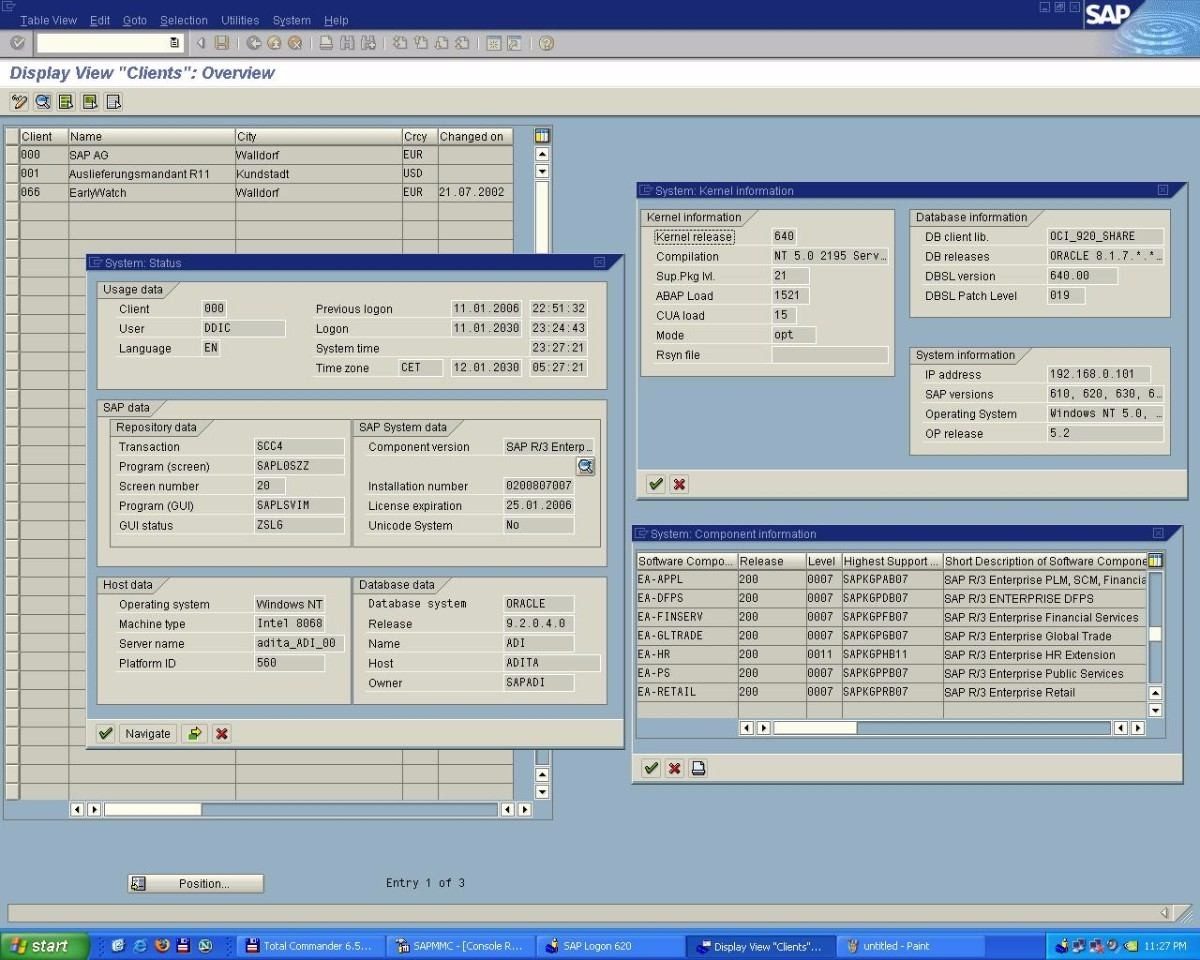1200x960 pixels.
Task: Cancel Kernel information dialog with red X
Action: (x=679, y=484)
